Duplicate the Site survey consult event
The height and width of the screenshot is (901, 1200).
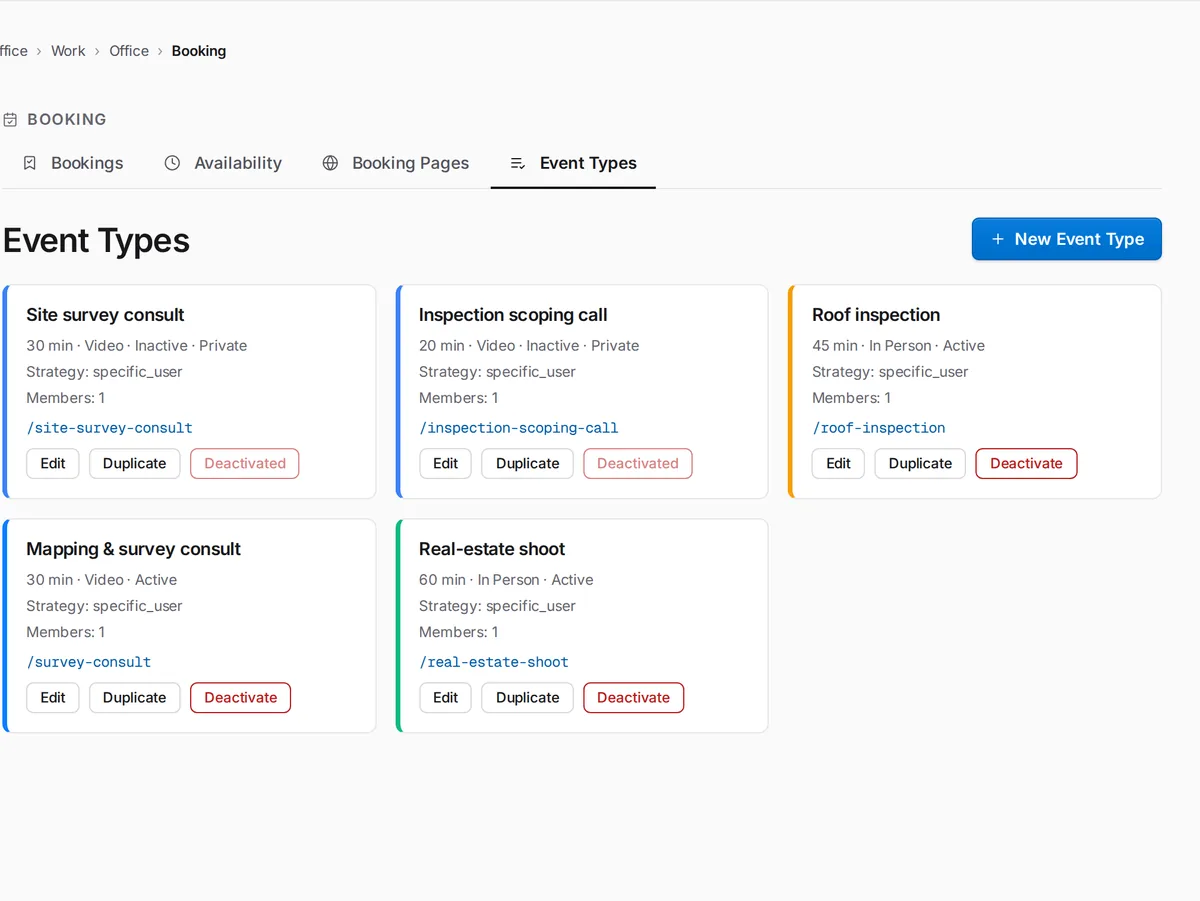[x=135, y=464]
